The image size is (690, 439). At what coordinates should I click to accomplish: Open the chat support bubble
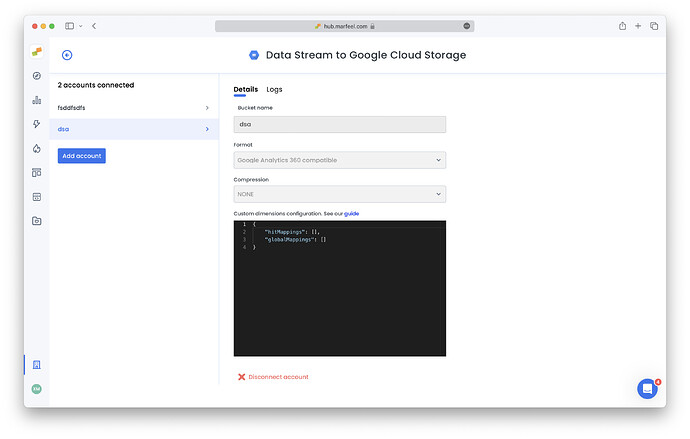coord(647,388)
